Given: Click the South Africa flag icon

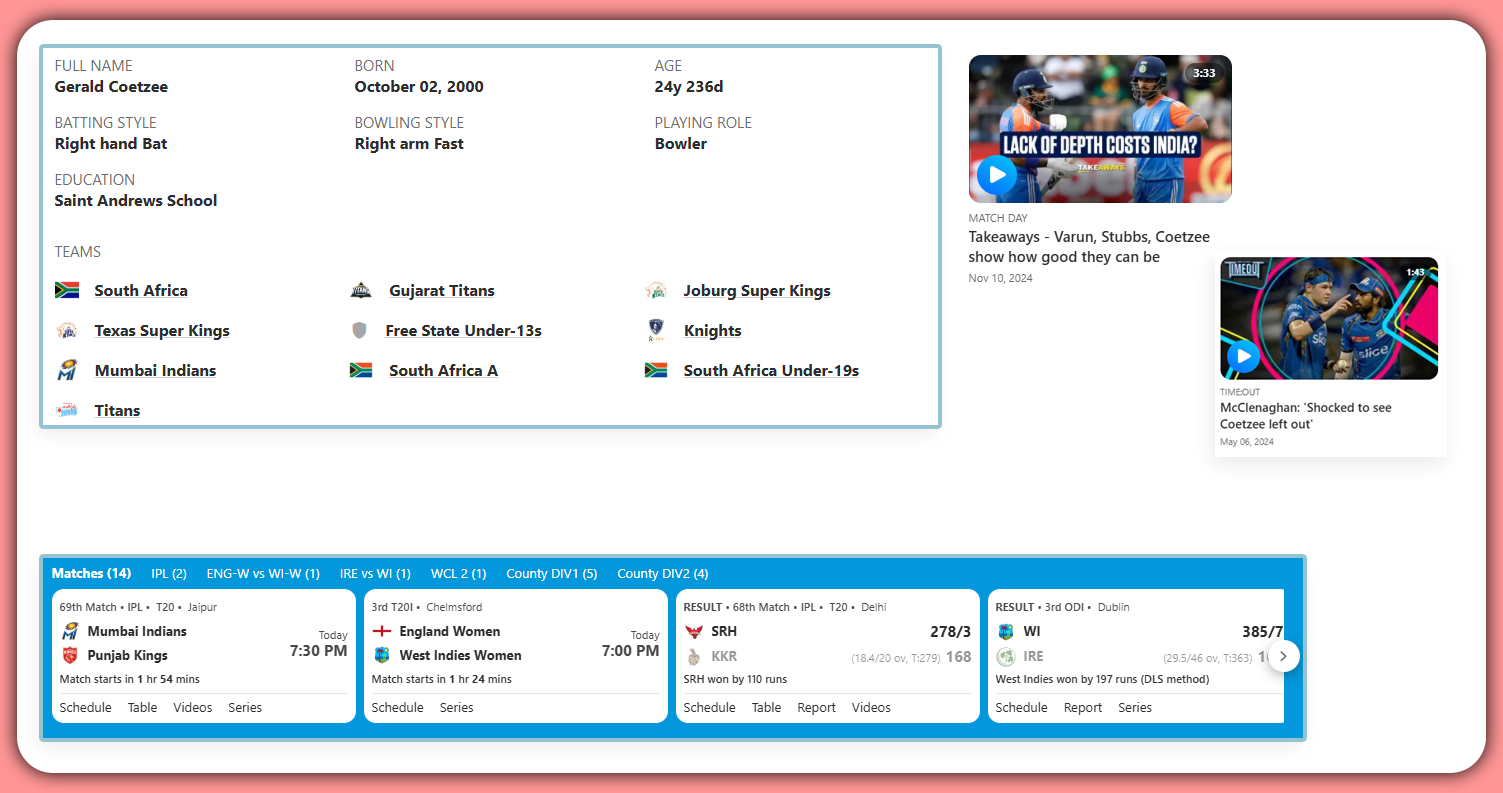Looking at the screenshot, I should pyautogui.click(x=67, y=290).
